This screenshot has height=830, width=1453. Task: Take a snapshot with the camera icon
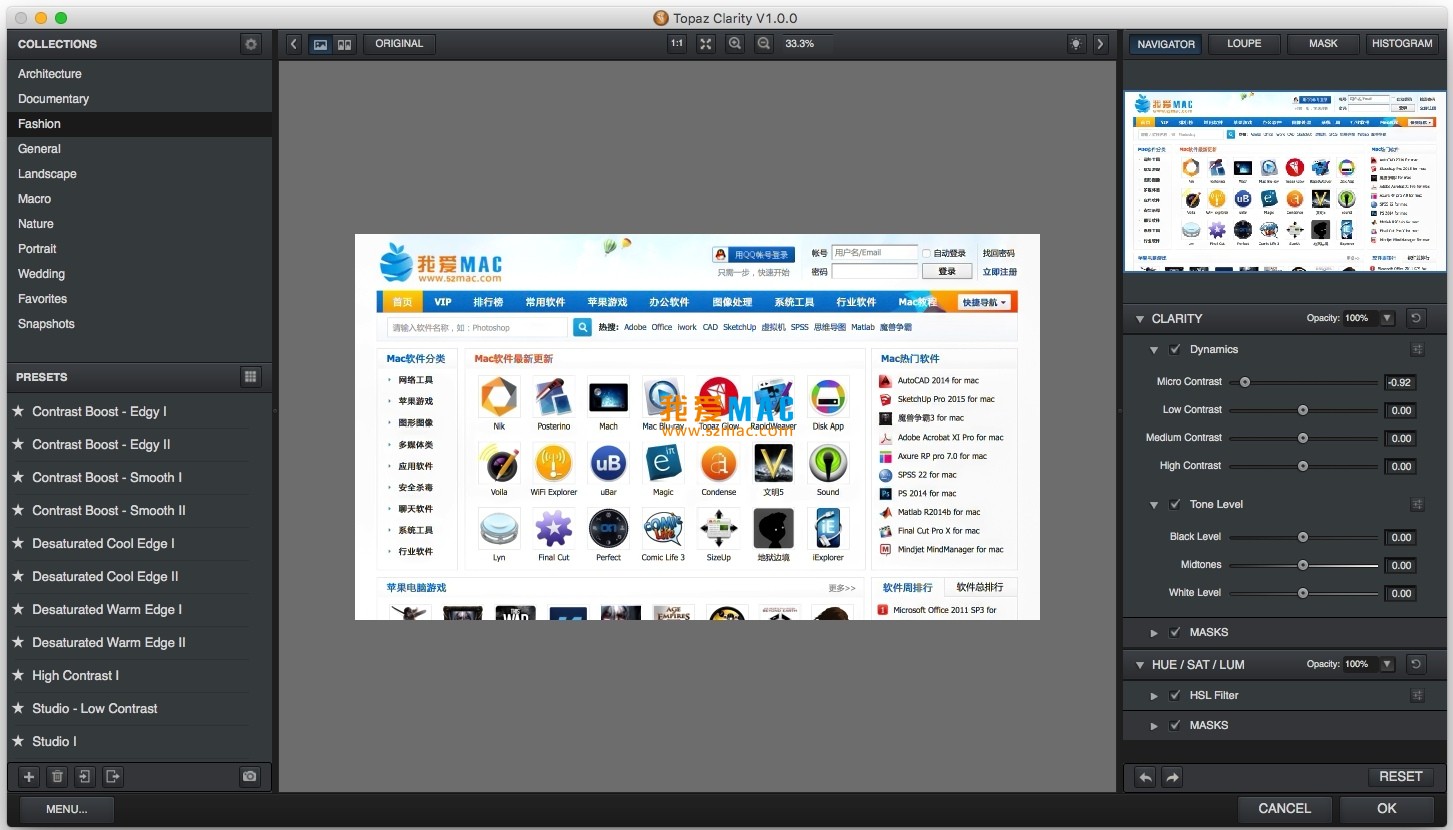click(250, 777)
